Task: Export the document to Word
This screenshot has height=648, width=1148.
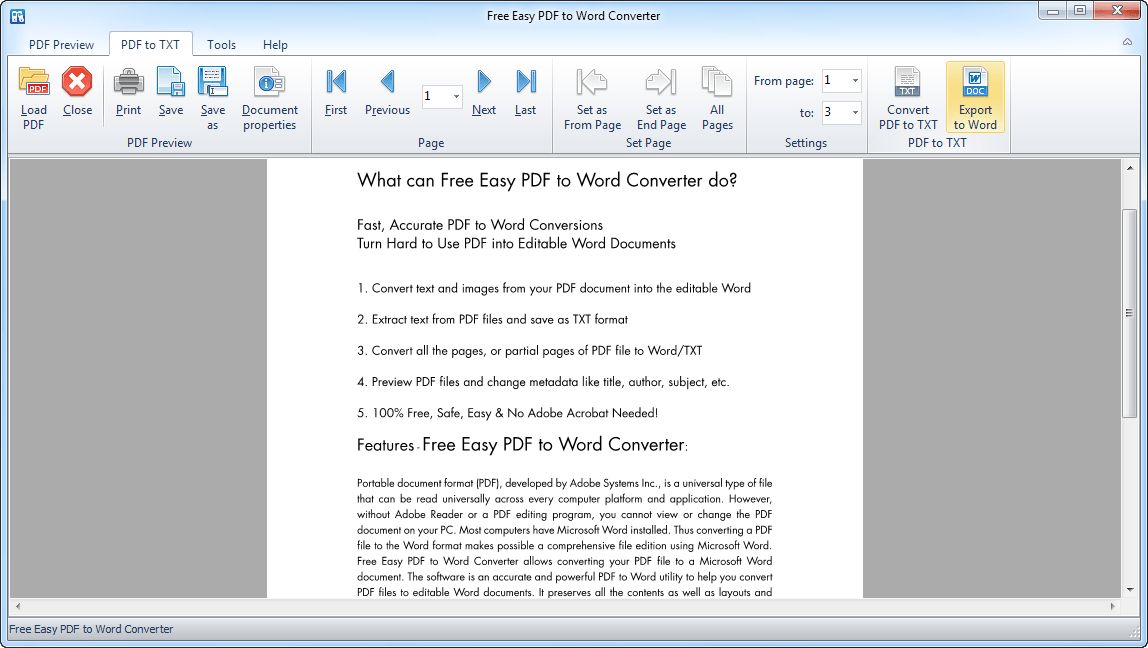Action: 975,97
